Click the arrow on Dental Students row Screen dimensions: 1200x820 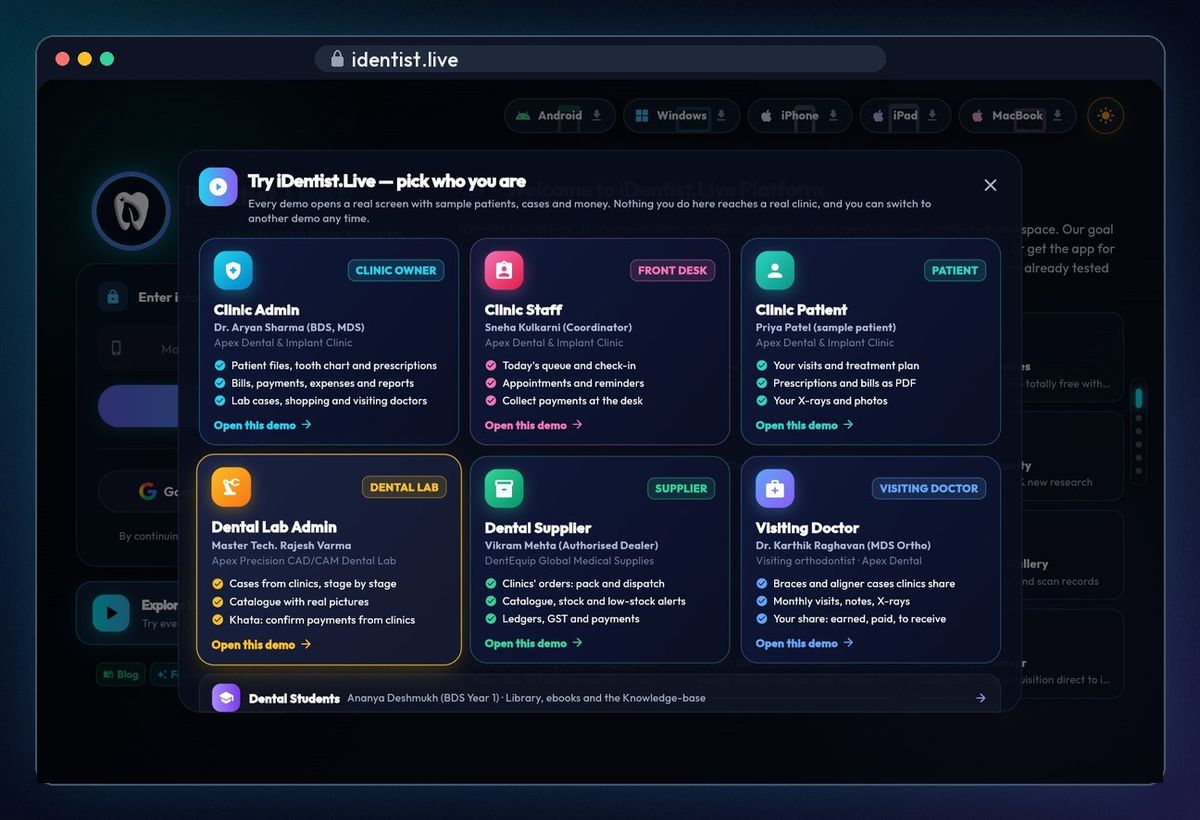pos(981,698)
